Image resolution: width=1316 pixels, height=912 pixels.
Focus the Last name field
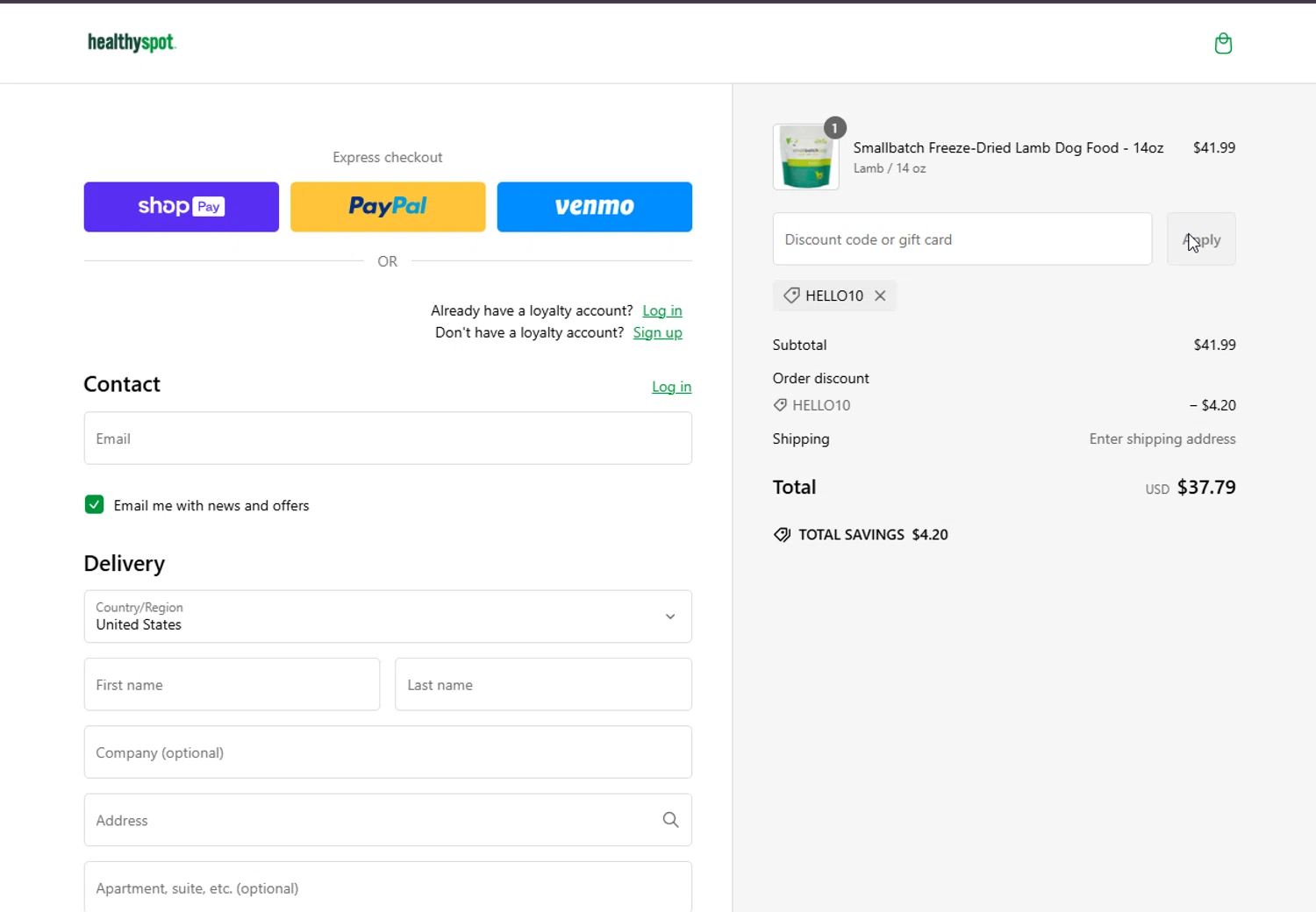point(543,685)
